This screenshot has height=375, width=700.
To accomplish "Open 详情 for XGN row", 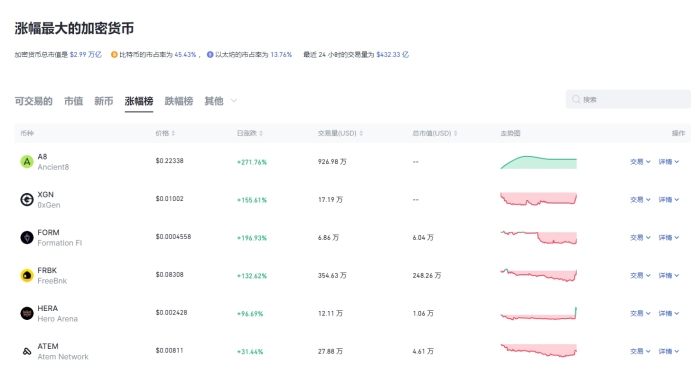I will point(669,200).
